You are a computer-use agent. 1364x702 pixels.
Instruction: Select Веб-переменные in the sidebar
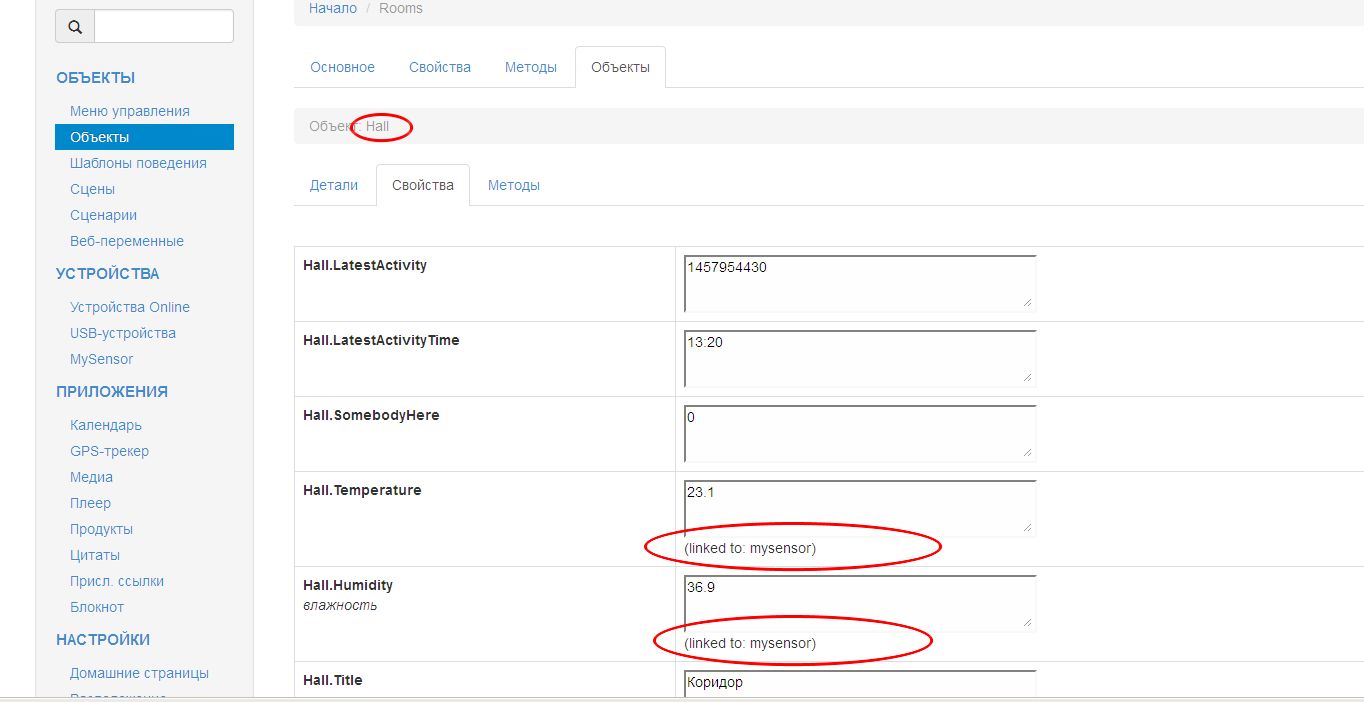(126, 241)
